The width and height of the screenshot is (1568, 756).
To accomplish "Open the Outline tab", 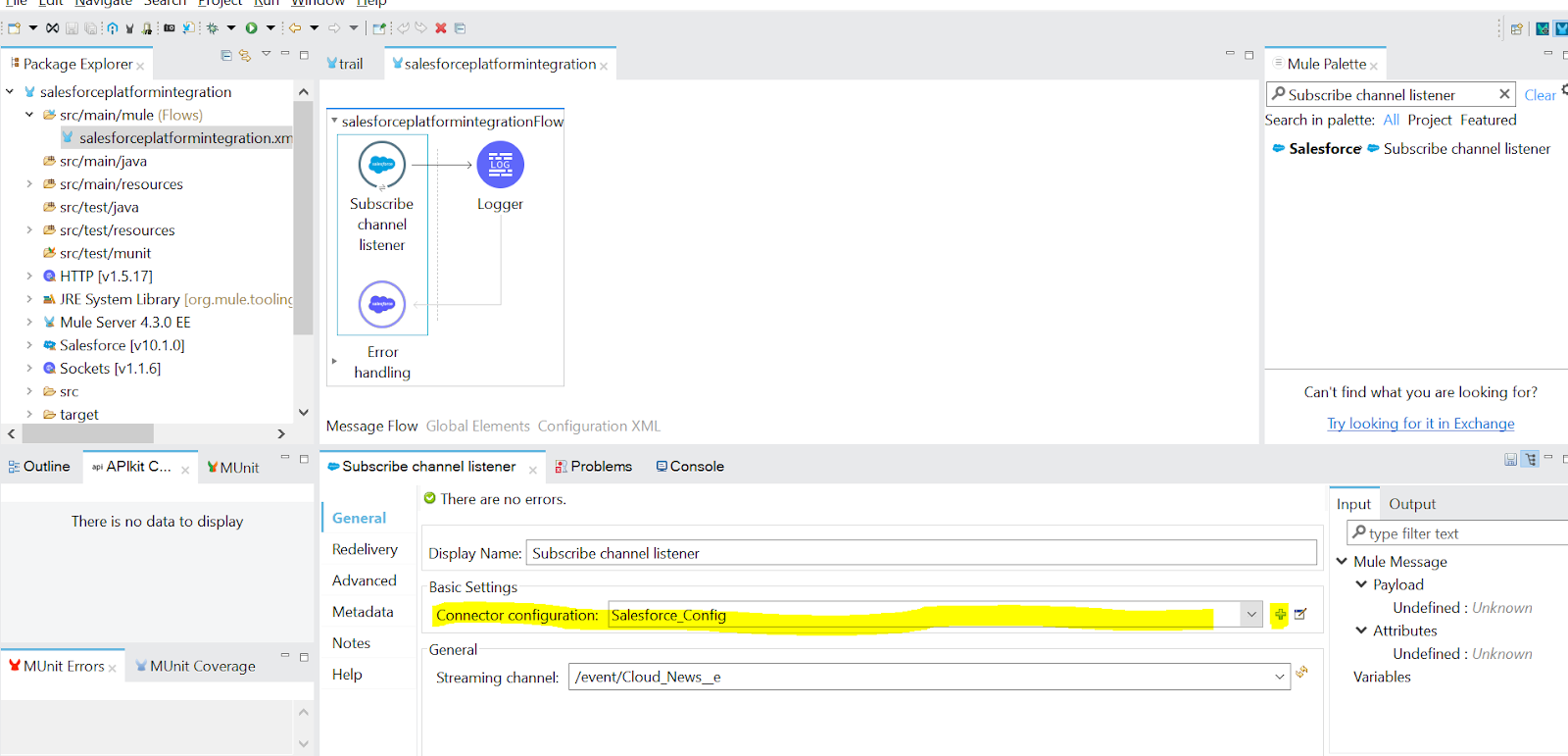I will tap(39, 466).
